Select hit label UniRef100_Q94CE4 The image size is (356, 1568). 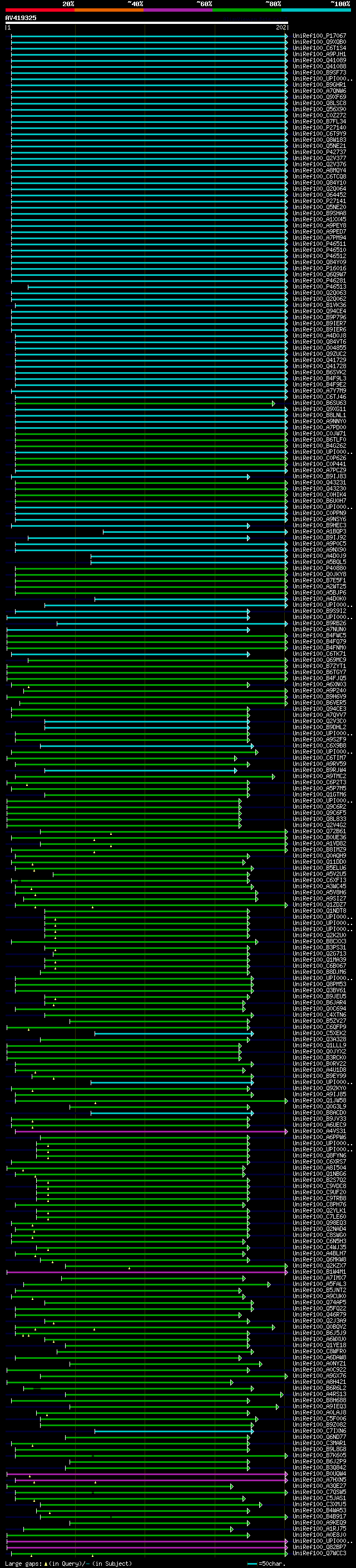(x=319, y=311)
